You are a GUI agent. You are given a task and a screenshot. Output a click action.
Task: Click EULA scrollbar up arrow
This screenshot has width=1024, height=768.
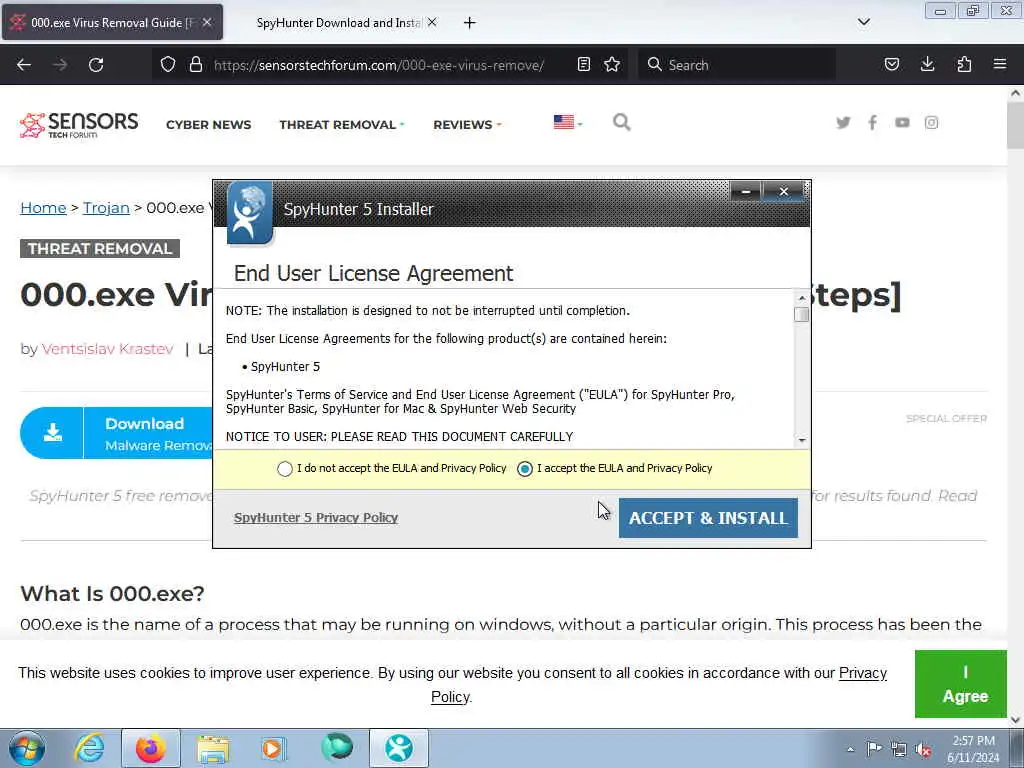click(x=802, y=298)
